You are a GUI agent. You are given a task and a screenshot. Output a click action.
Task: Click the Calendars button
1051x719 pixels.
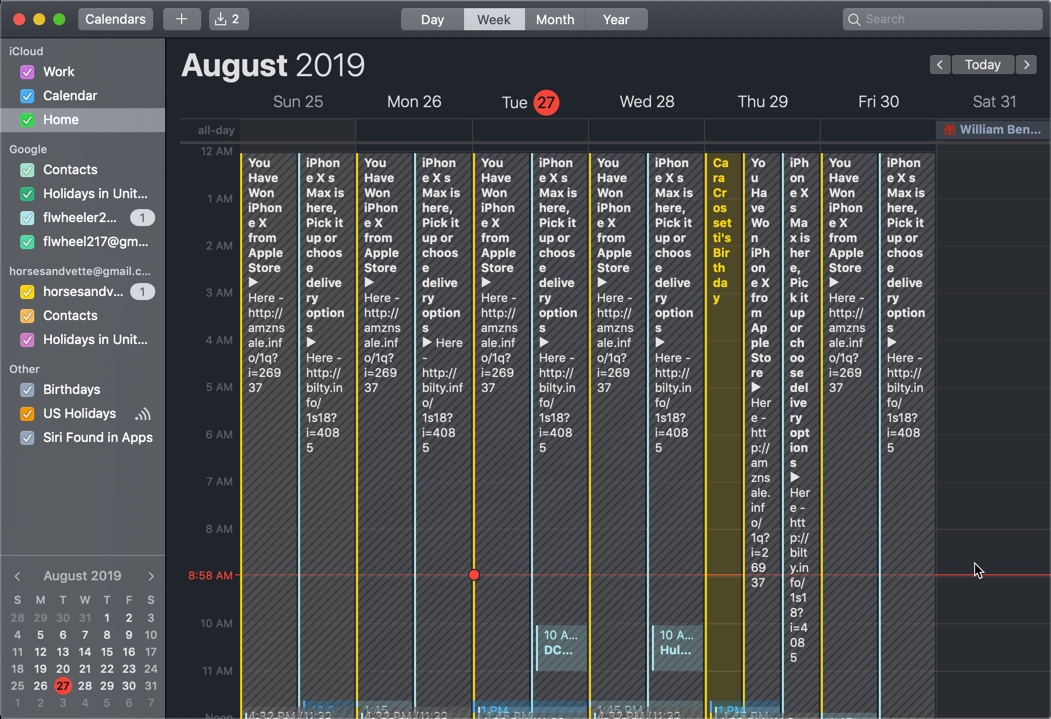(115, 19)
